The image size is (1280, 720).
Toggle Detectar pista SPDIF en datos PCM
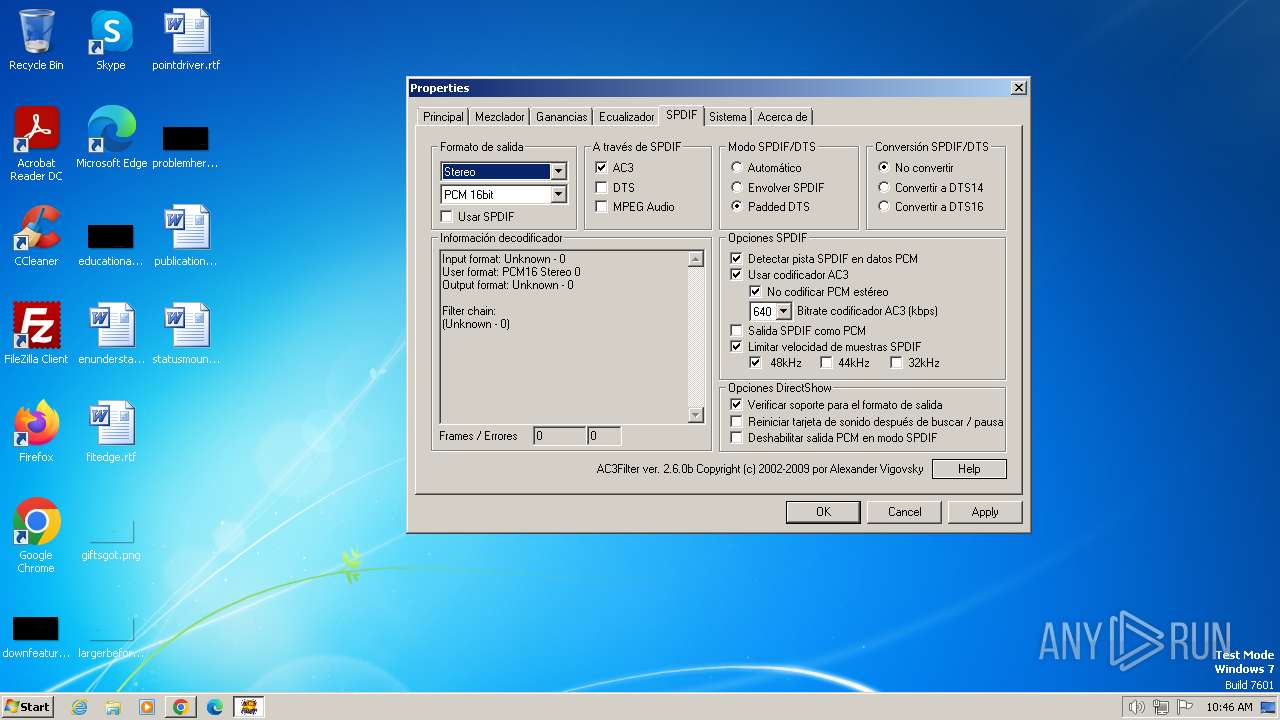(x=737, y=259)
